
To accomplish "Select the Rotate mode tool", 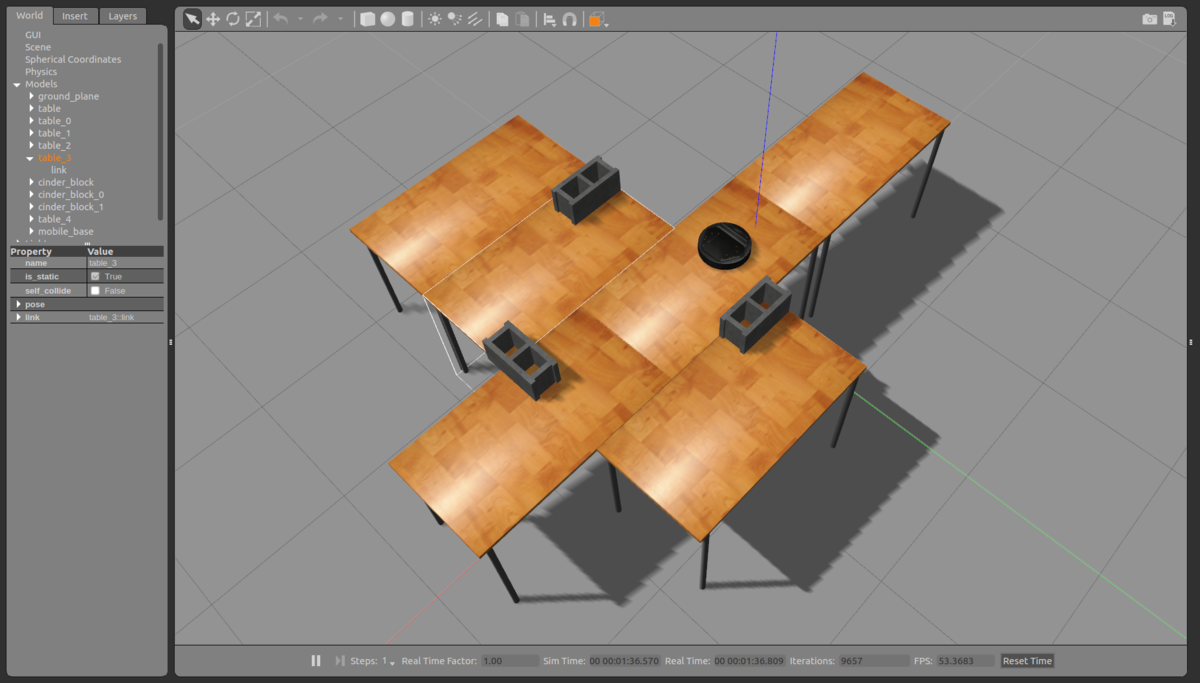I will coord(233,19).
